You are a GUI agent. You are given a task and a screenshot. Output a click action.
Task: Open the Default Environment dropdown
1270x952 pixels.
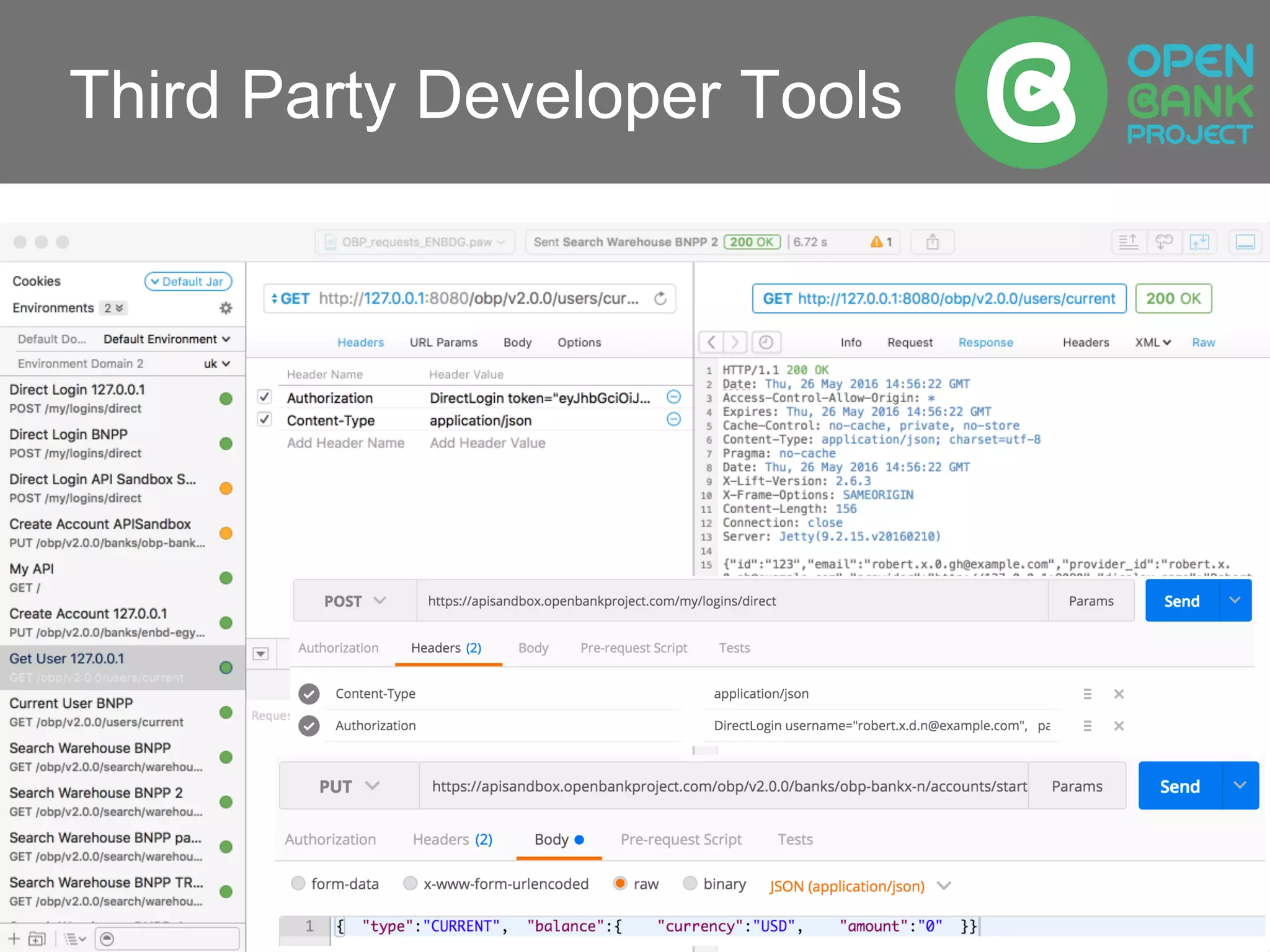pyautogui.click(x=167, y=339)
